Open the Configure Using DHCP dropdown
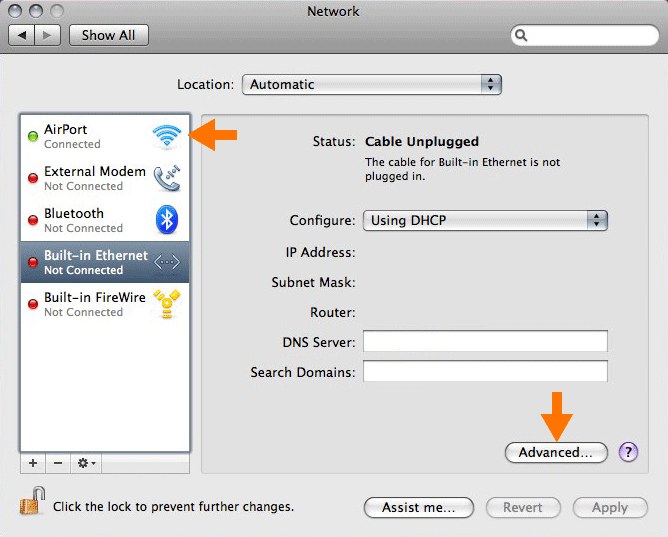 (x=485, y=220)
